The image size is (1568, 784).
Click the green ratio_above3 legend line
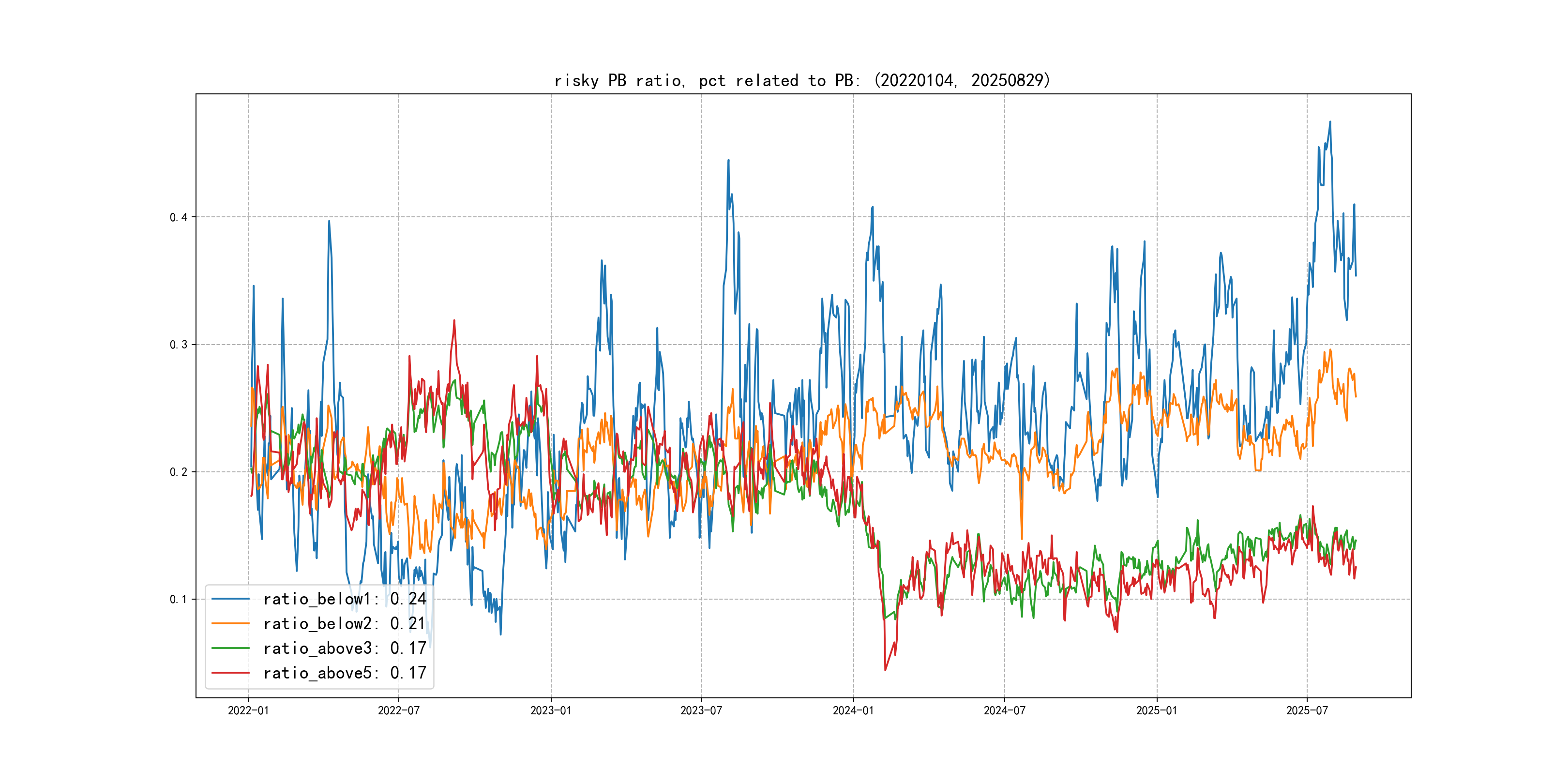(230, 648)
